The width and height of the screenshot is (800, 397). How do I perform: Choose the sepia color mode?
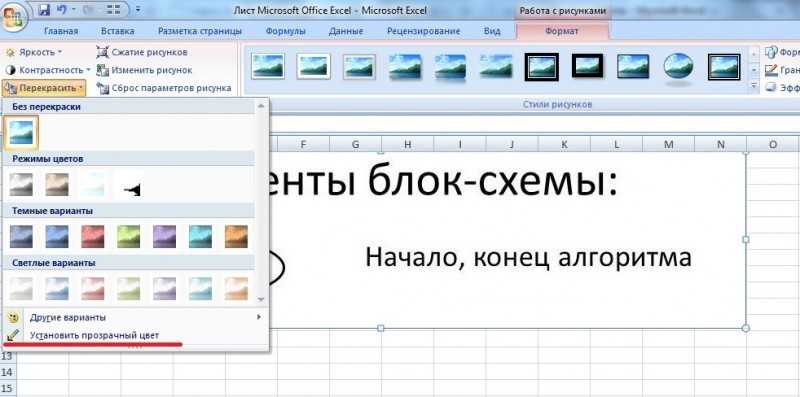[57, 185]
